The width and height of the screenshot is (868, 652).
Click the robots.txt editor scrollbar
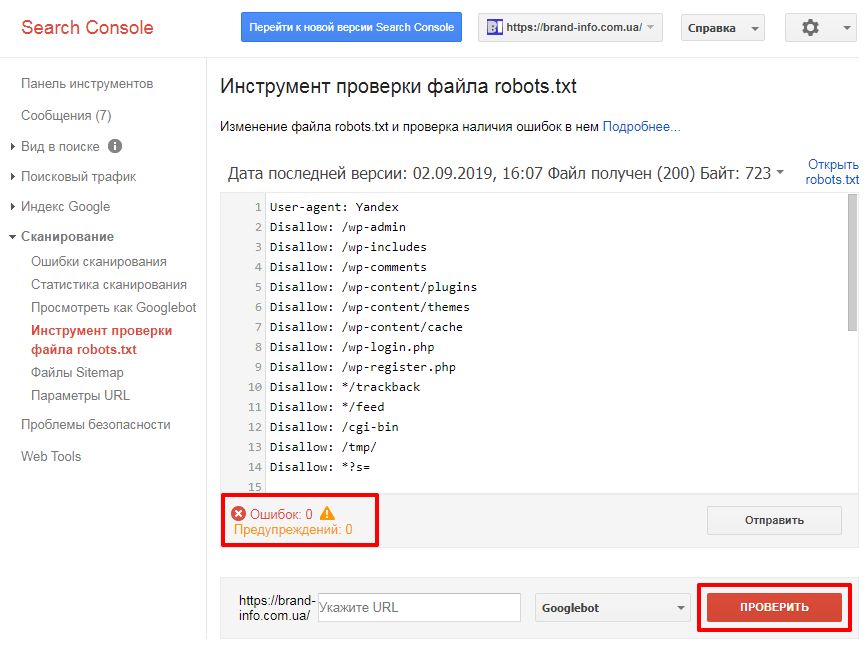coord(852,263)
